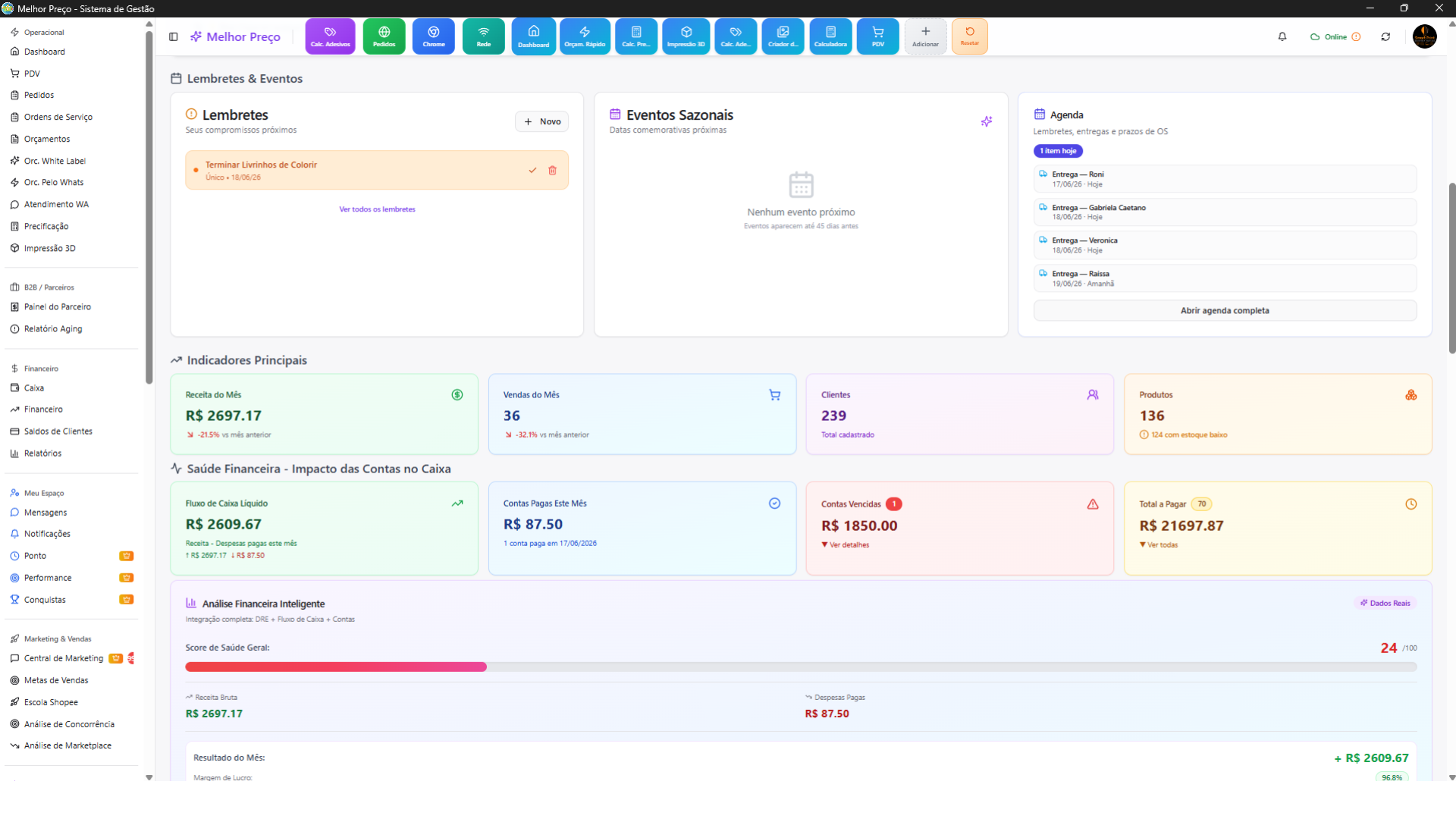Launch the Chrome shortcut tile
The image size is (1456, 819).
pyautogui.click(x=434, y=36)
